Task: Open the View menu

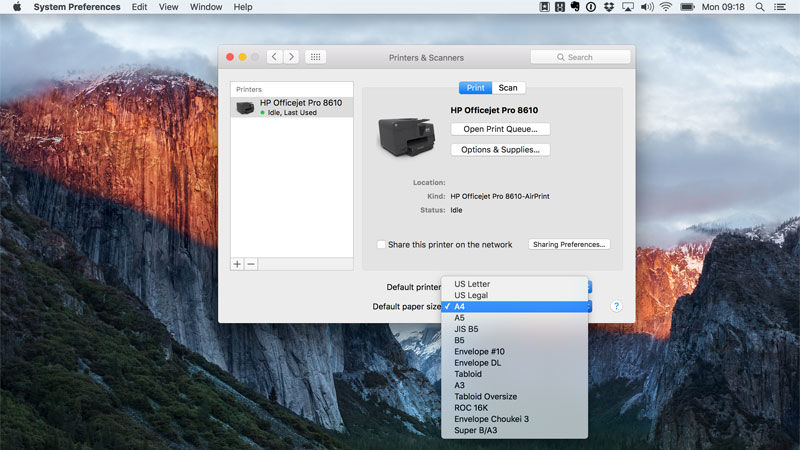Action: [168, 7]
